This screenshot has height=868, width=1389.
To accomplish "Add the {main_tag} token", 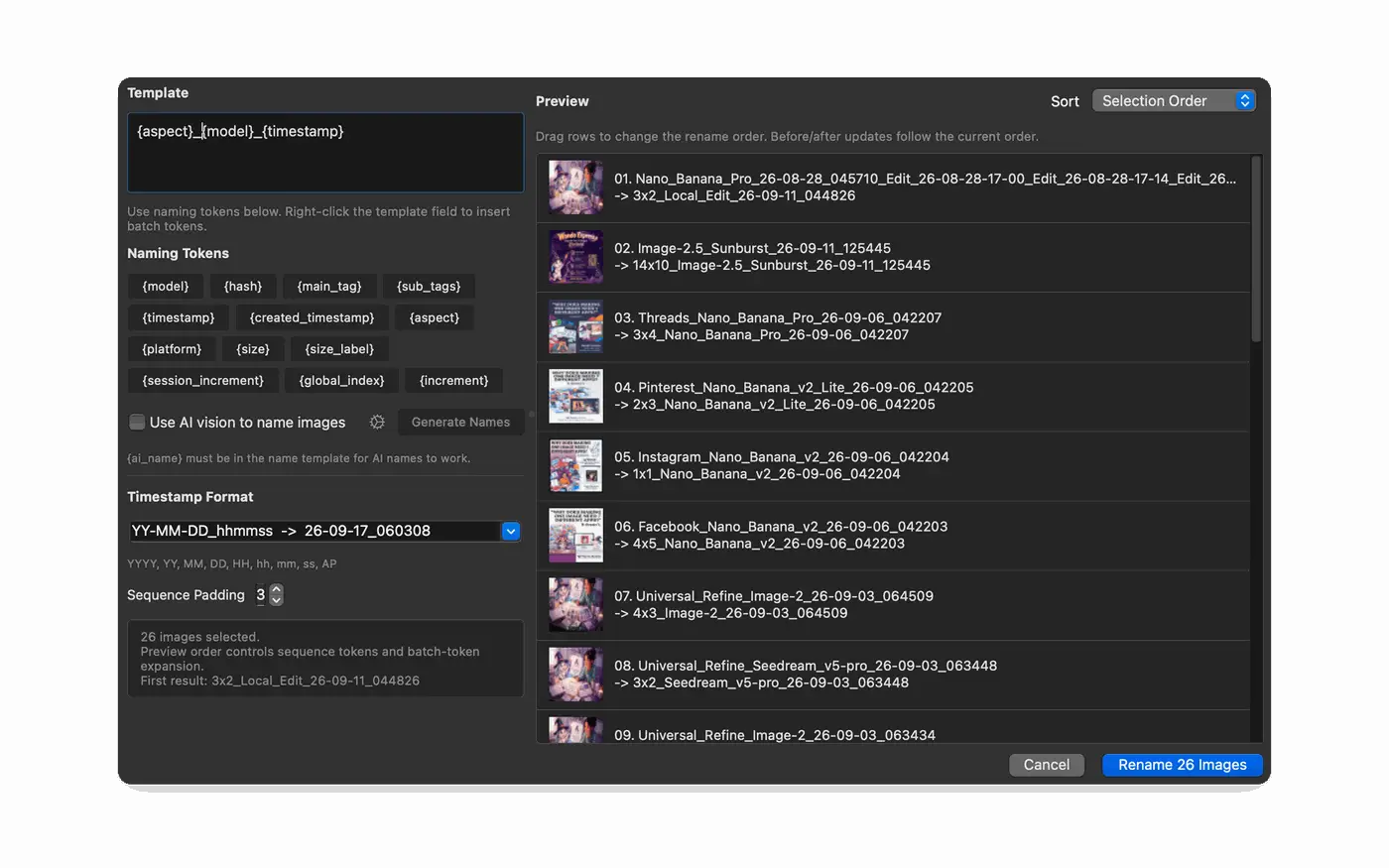I will (329, 287).
